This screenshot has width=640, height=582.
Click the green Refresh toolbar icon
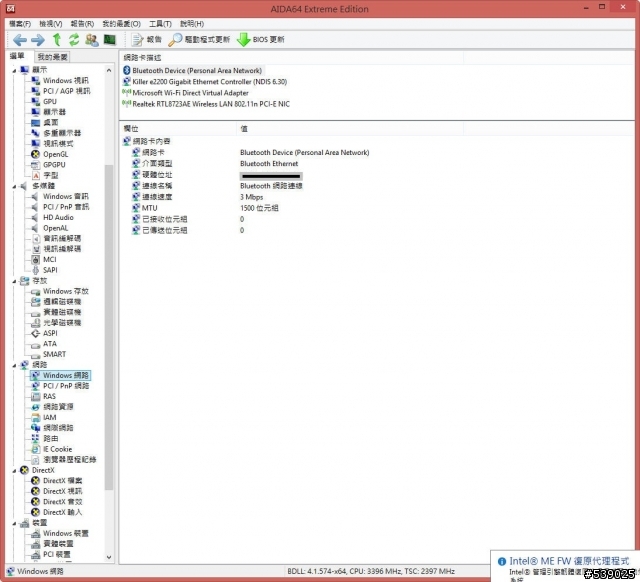[74, 40]
